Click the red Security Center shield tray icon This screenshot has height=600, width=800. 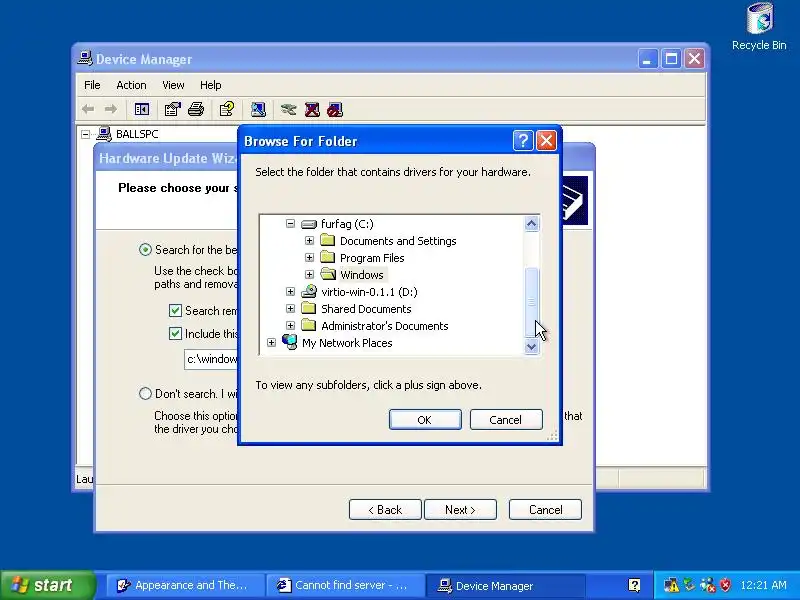725,585
